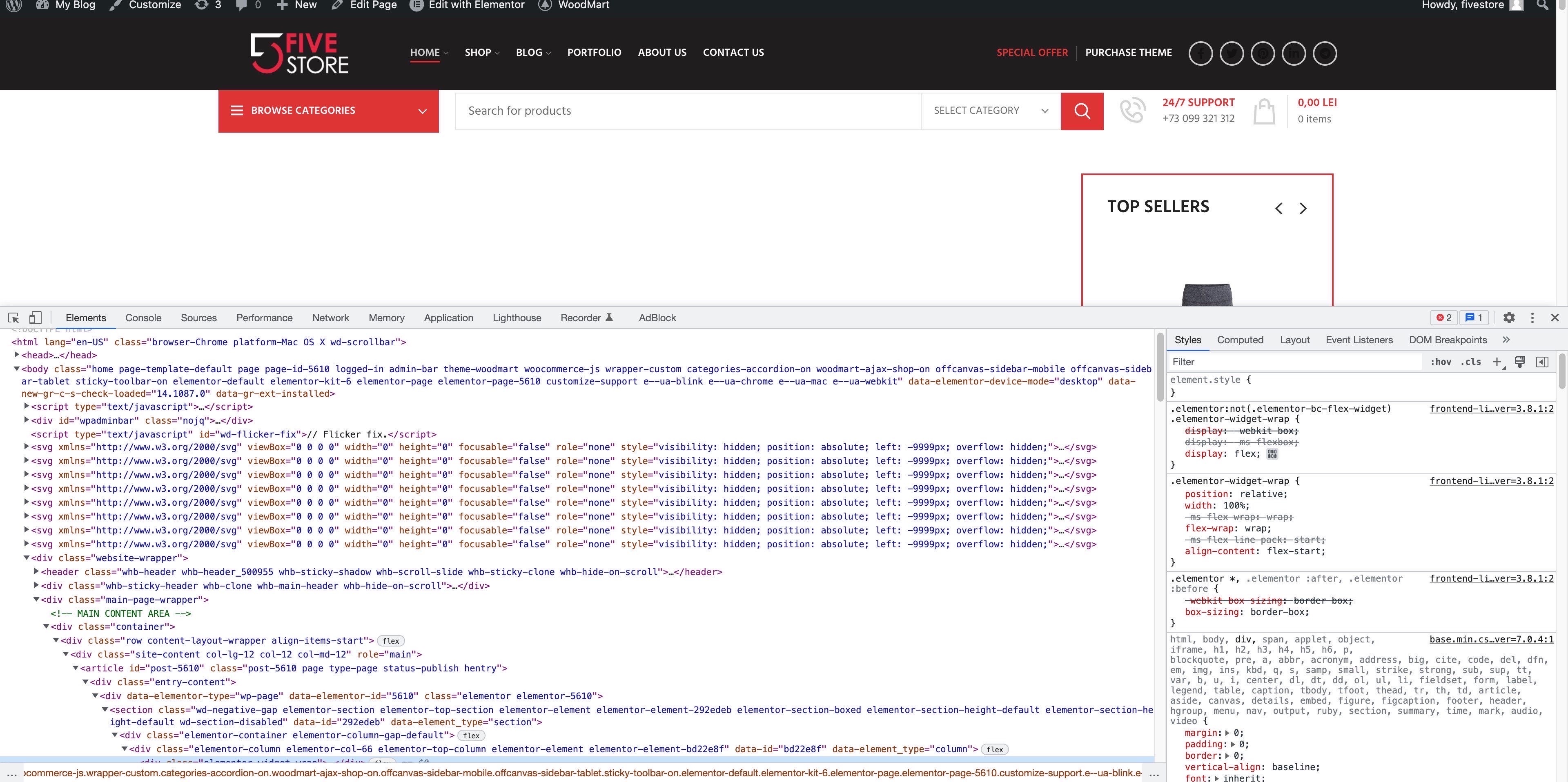This screenshot has height=782, width=1568.
Task: Click the Search for products field
Action: pos(688,111)
